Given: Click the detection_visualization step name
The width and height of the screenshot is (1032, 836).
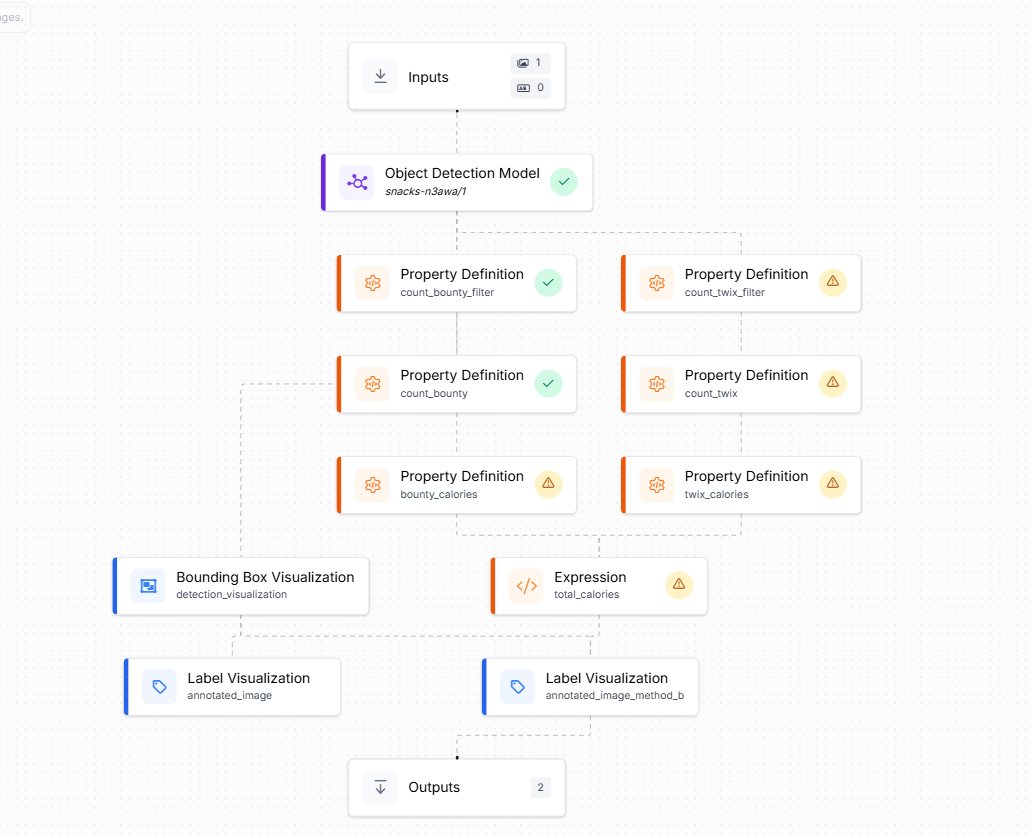Looking at the screenshot, I should [232, 594].
